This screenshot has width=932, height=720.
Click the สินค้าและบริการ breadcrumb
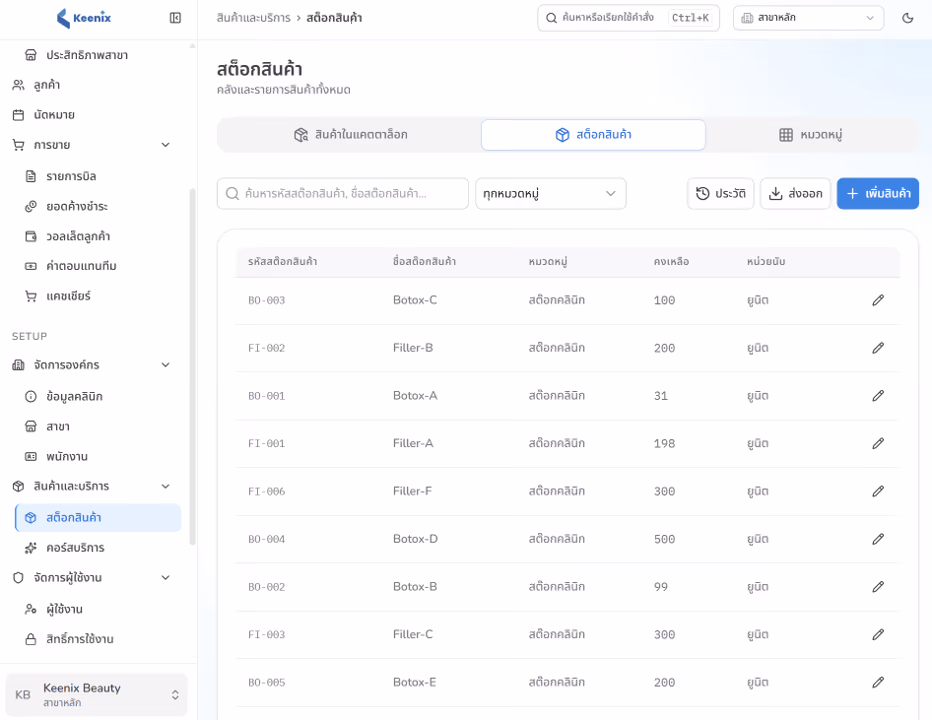coord(254,18)
